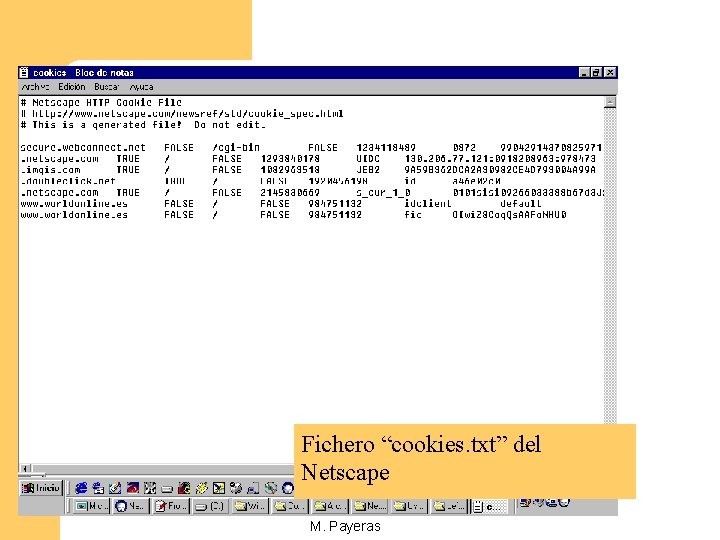720x540 pixels.
Task: Switch to the 'Mi...' taskbar window
Action: click(92, 506)
